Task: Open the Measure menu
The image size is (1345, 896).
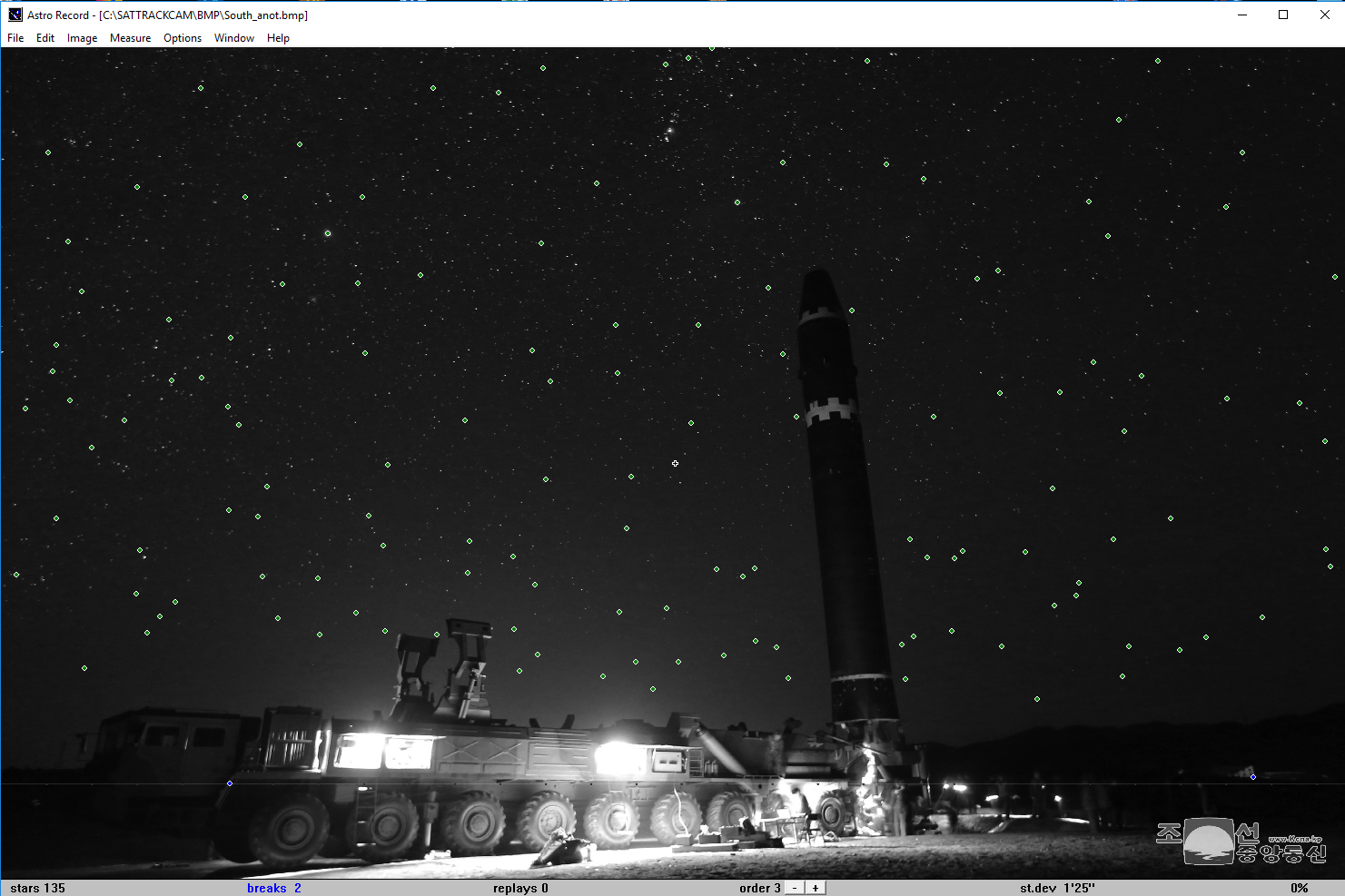Action: (130, 38)
